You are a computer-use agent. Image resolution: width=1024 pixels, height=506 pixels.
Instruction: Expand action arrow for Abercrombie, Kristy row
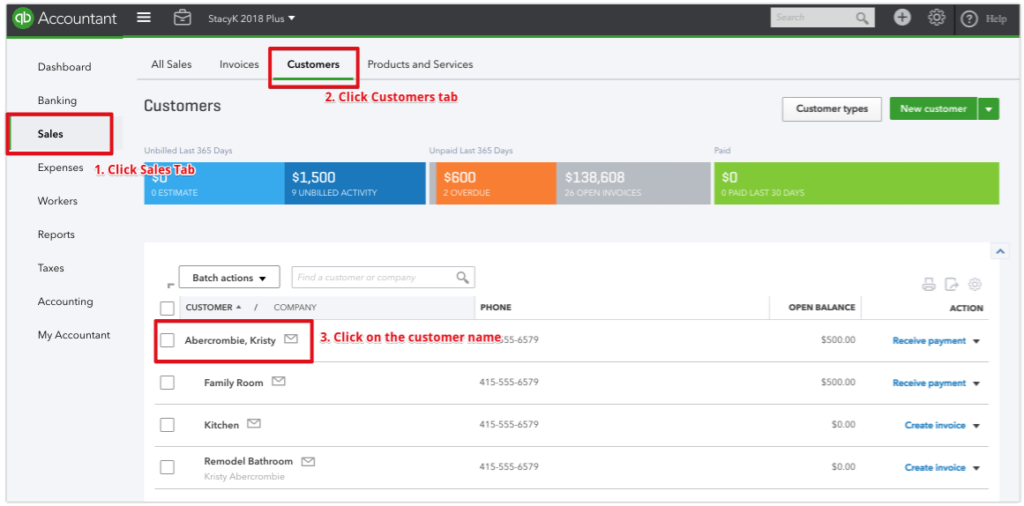(976, 341)
